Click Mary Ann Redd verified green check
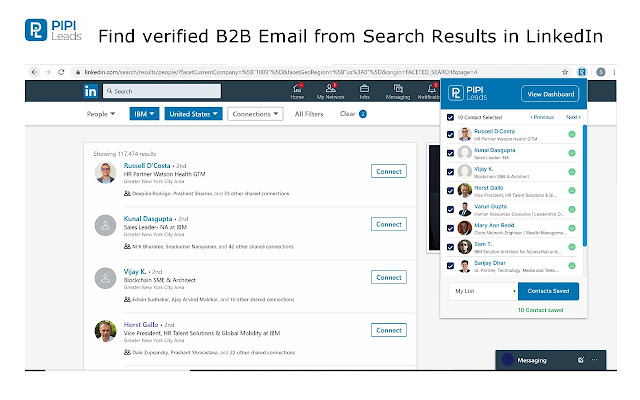 572,228
